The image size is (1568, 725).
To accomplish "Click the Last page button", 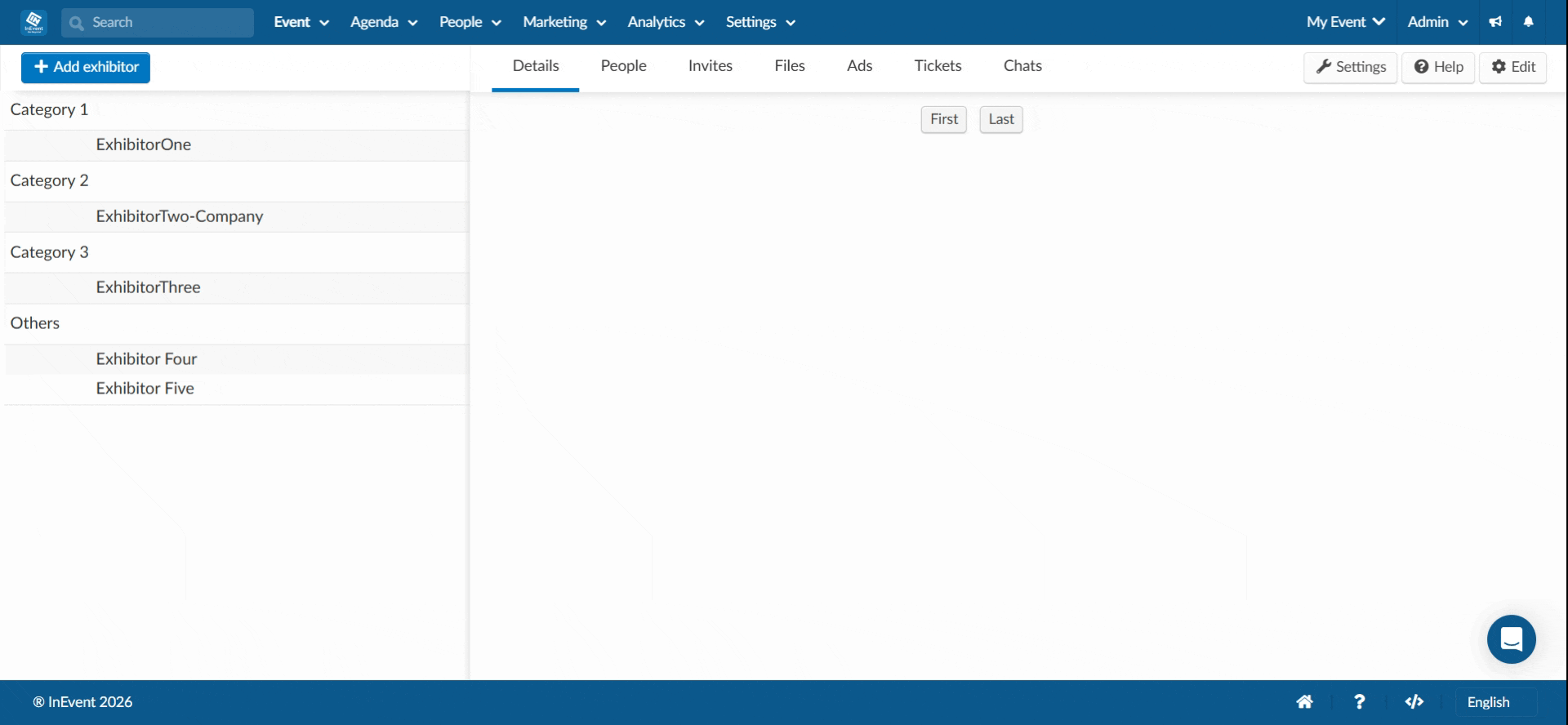I will [x=1001, y=119].
